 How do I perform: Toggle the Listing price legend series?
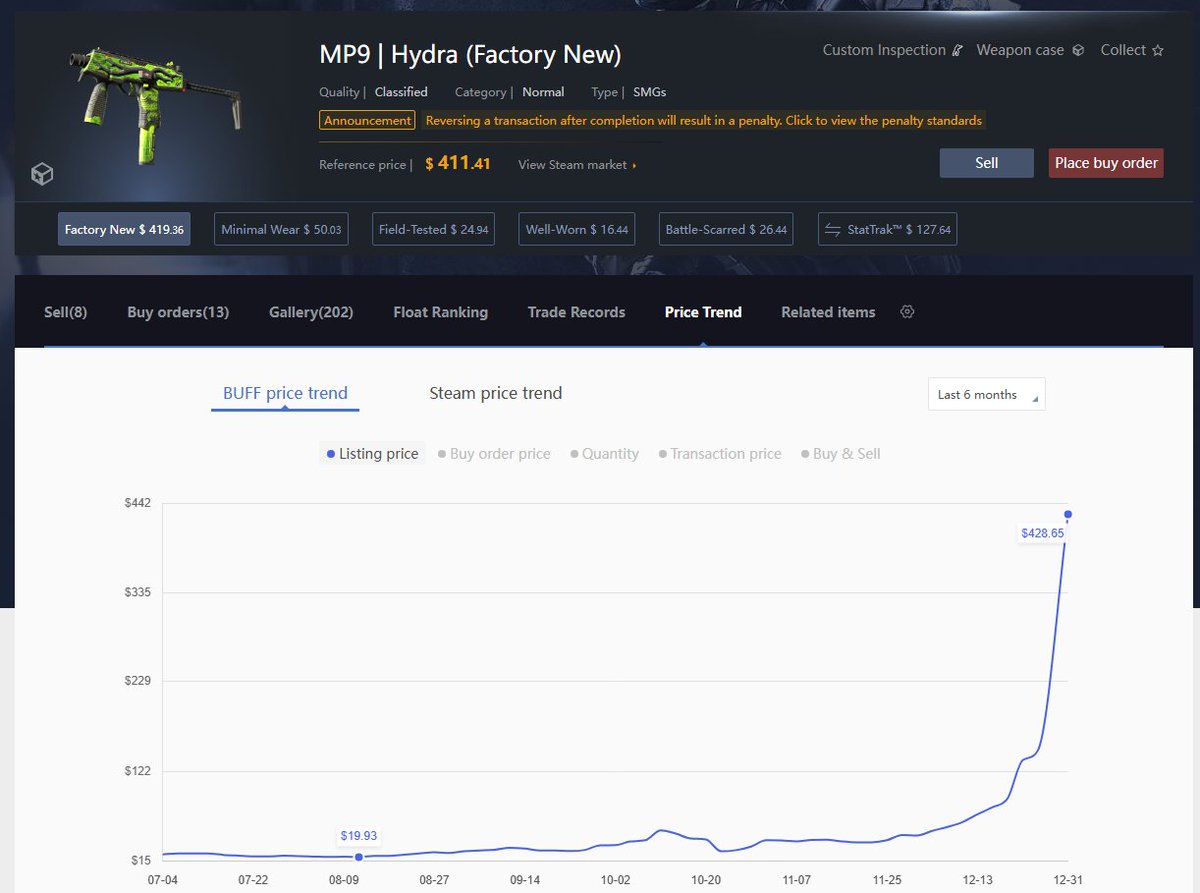(x=372, y=454)
